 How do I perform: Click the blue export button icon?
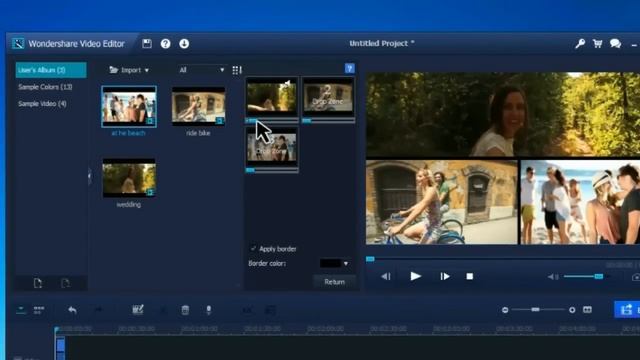click(627, 309)
